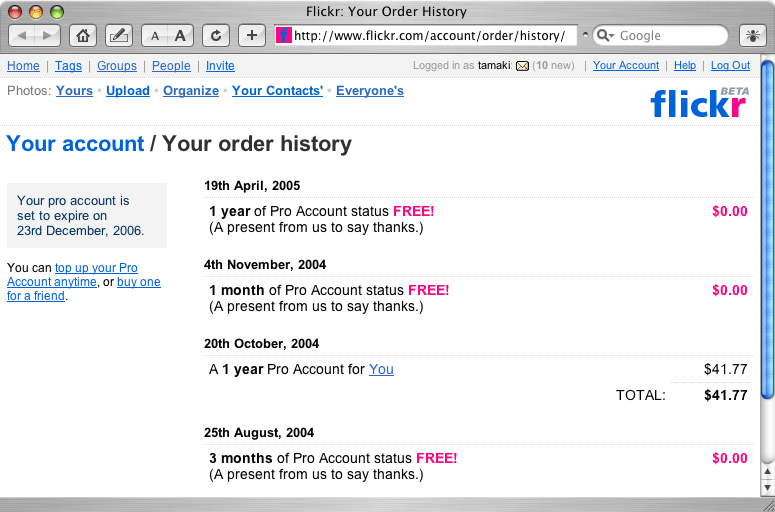Open Your Contacts' photos
The image size is (775, 512).
pos(277,91)
